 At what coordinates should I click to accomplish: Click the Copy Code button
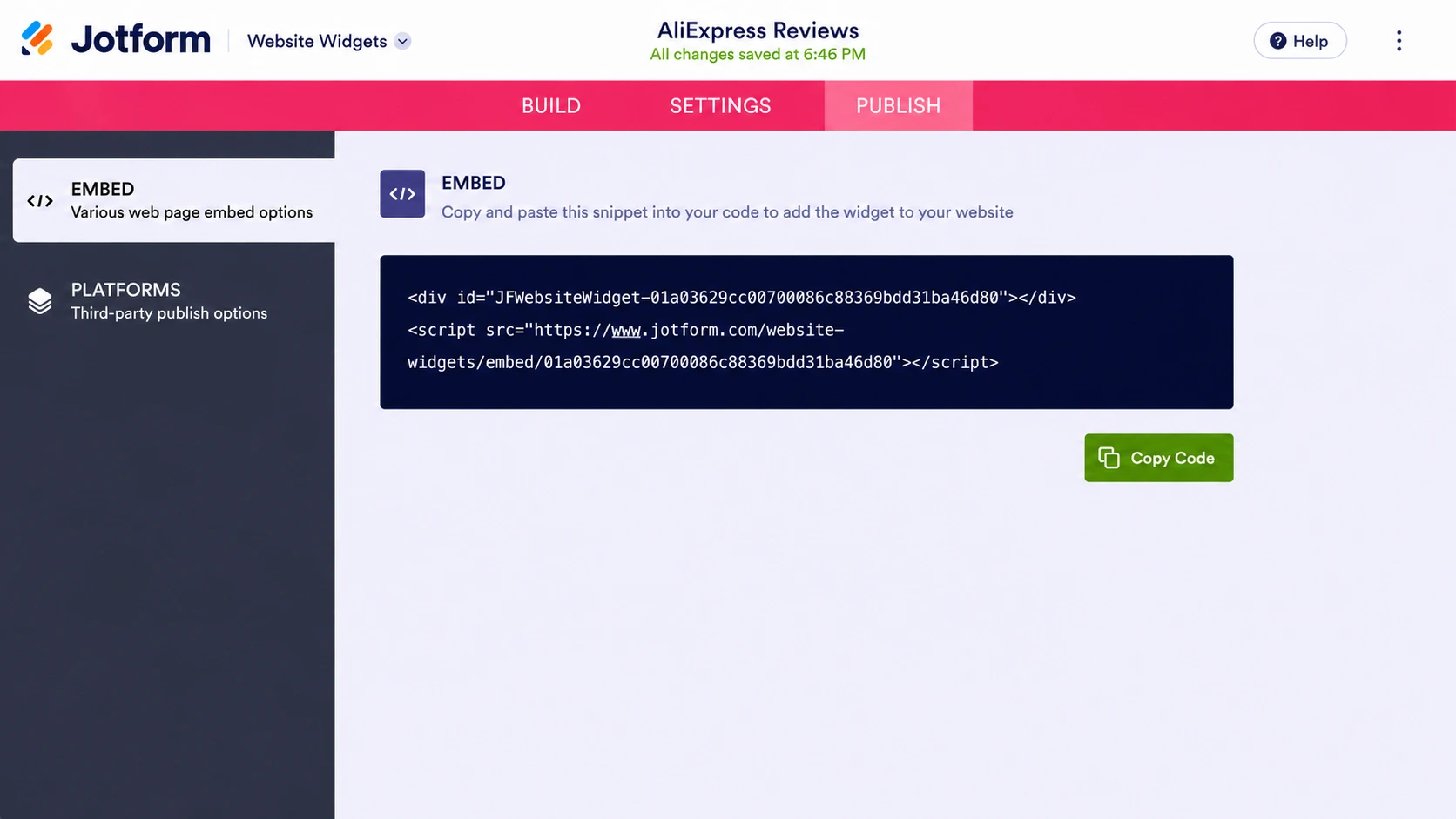click(x=1158, y=458)
